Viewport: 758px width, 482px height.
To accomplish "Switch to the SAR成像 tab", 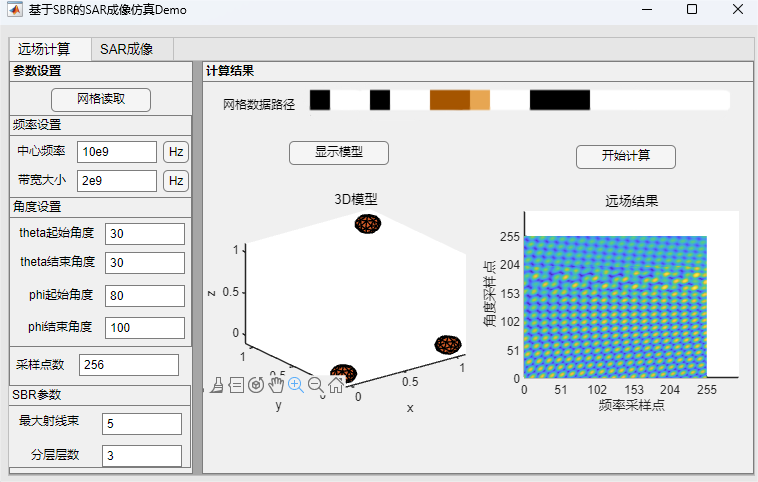I will tap(126, 49).
